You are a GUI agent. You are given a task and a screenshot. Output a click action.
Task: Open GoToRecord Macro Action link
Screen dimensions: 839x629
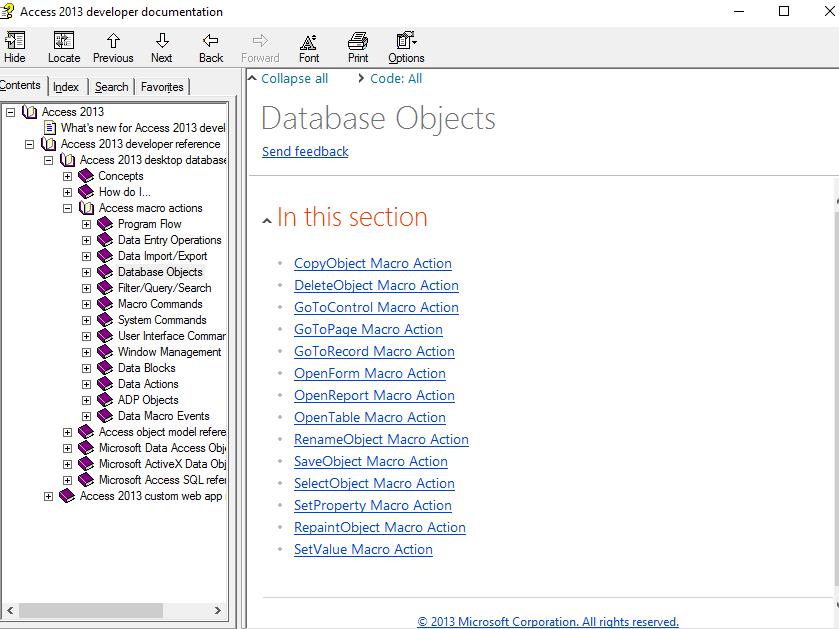click(x=374, y=351)
